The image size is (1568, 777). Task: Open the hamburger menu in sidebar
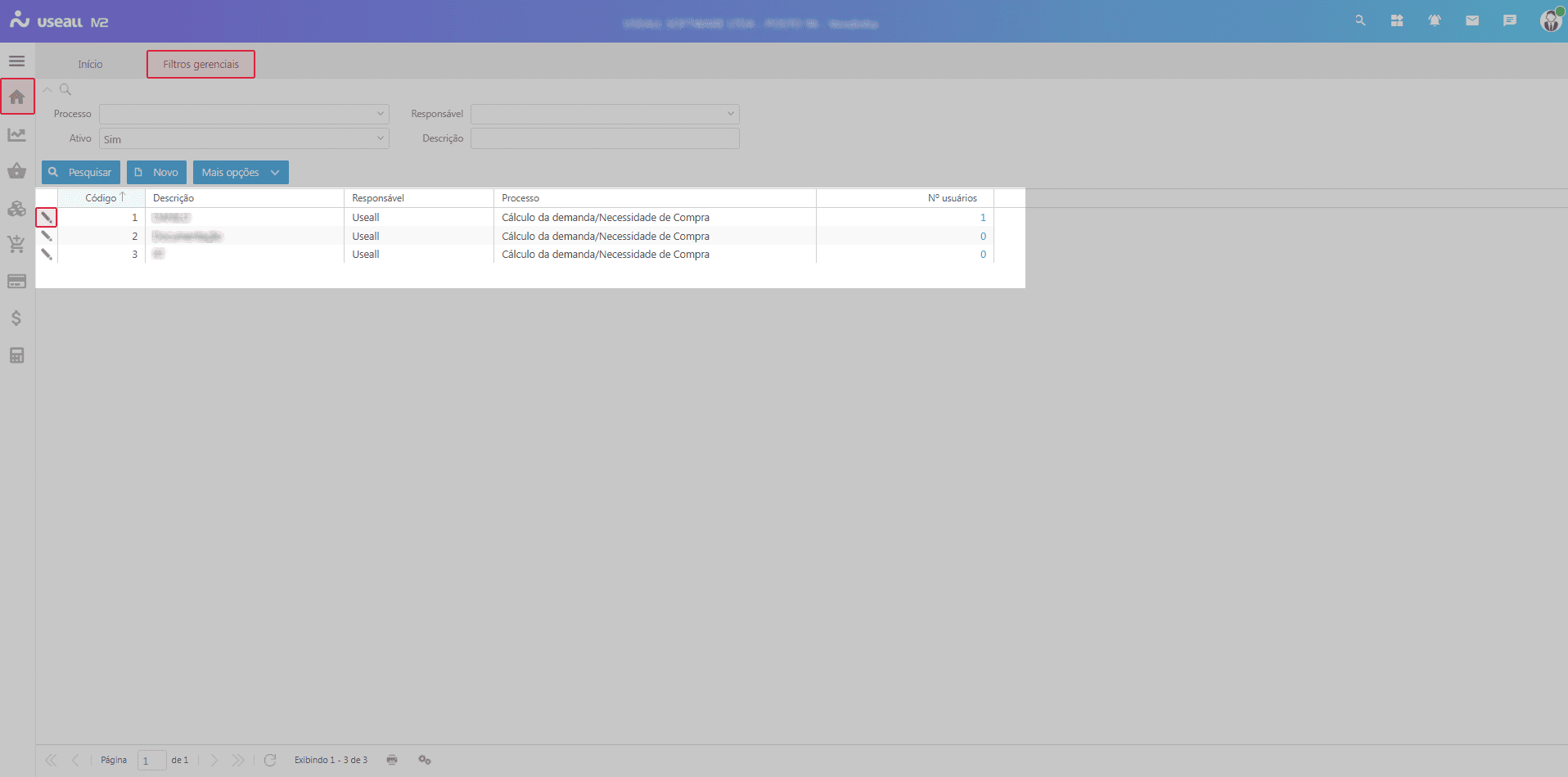pos(16,61)
